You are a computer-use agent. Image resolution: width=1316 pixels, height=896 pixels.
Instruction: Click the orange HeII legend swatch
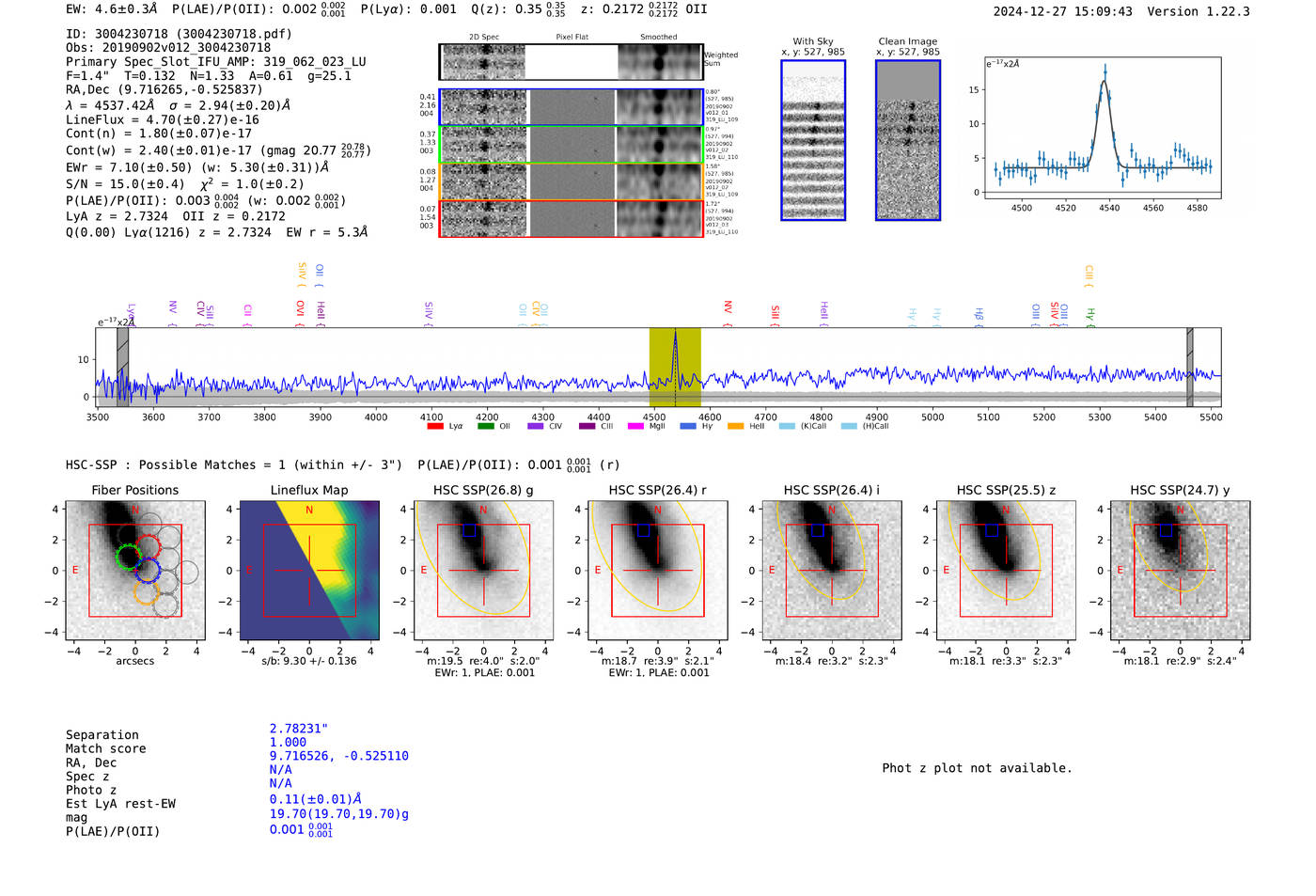pos(735,426)
